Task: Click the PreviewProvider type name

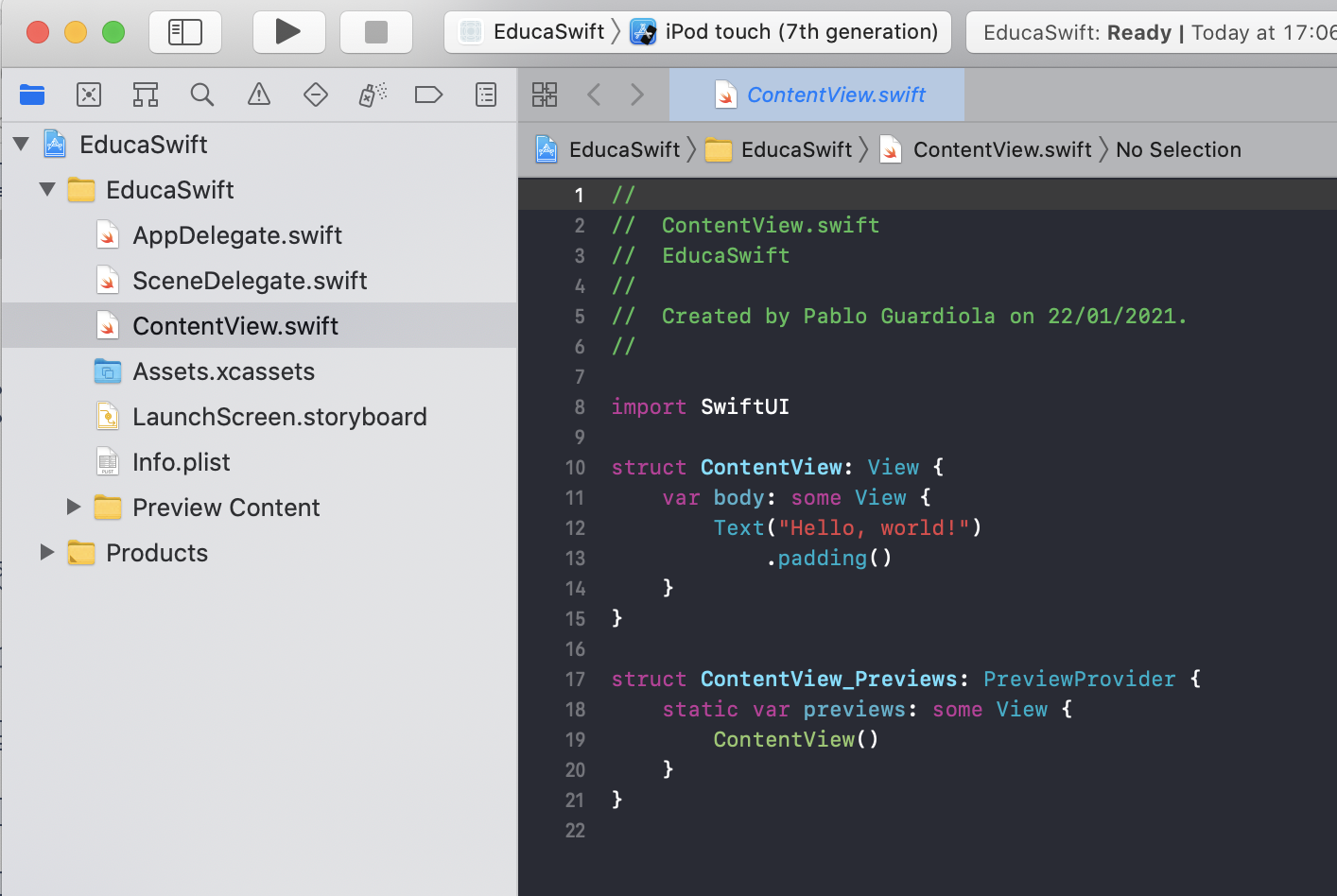Action: [x=1080, y=679]
